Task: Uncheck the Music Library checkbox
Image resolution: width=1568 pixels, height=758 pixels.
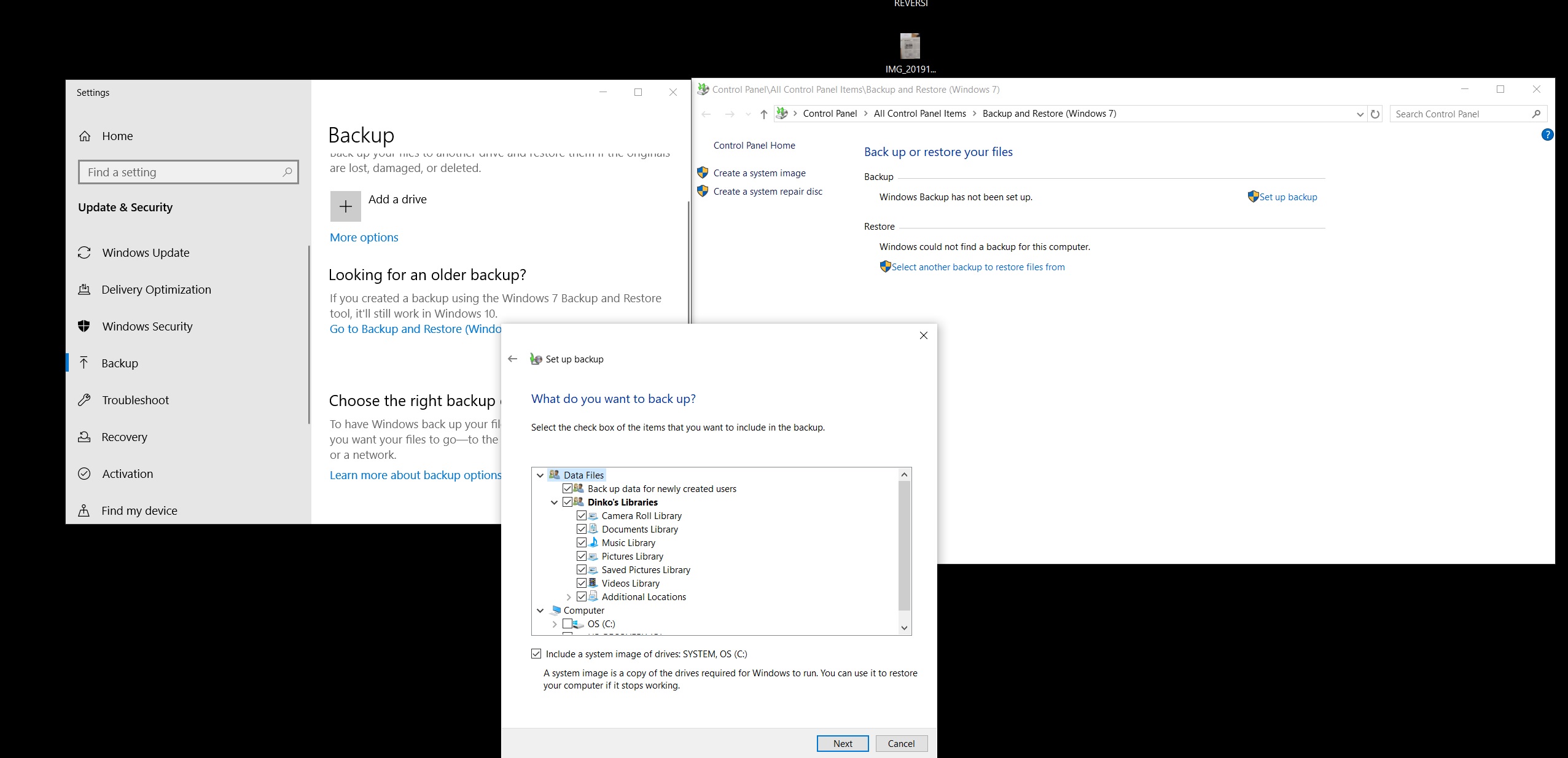Action: (582, 543)
